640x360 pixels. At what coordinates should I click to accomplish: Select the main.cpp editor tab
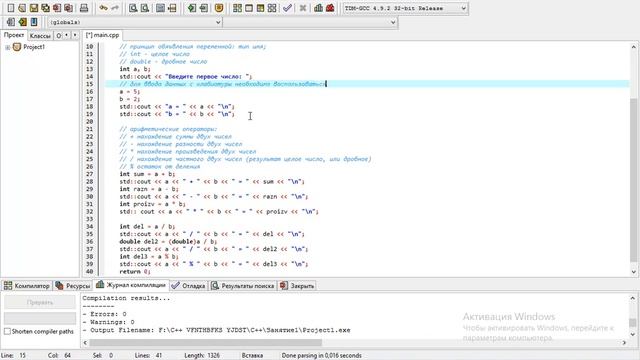(x=102, y=35)
